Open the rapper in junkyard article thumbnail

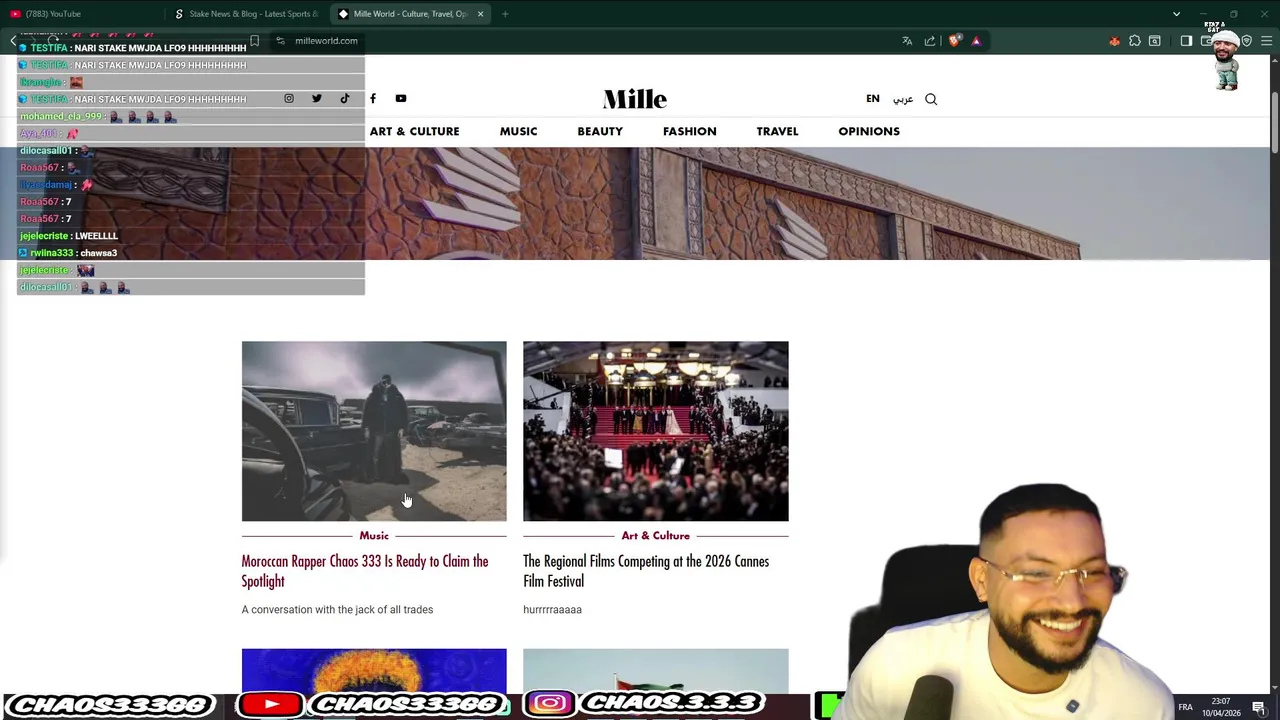pyautogui.click(x=374, y=431)
